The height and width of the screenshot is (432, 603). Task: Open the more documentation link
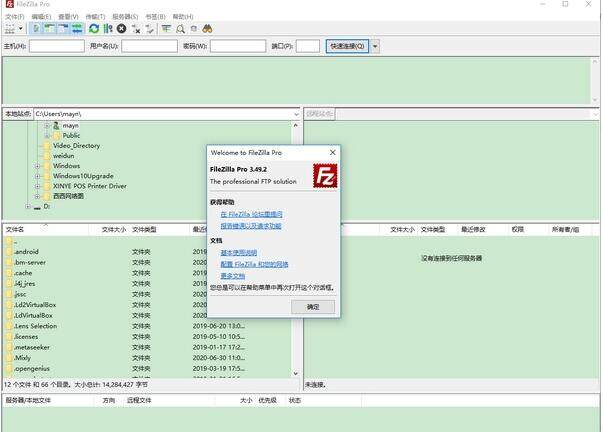click(x=233, y=276)
